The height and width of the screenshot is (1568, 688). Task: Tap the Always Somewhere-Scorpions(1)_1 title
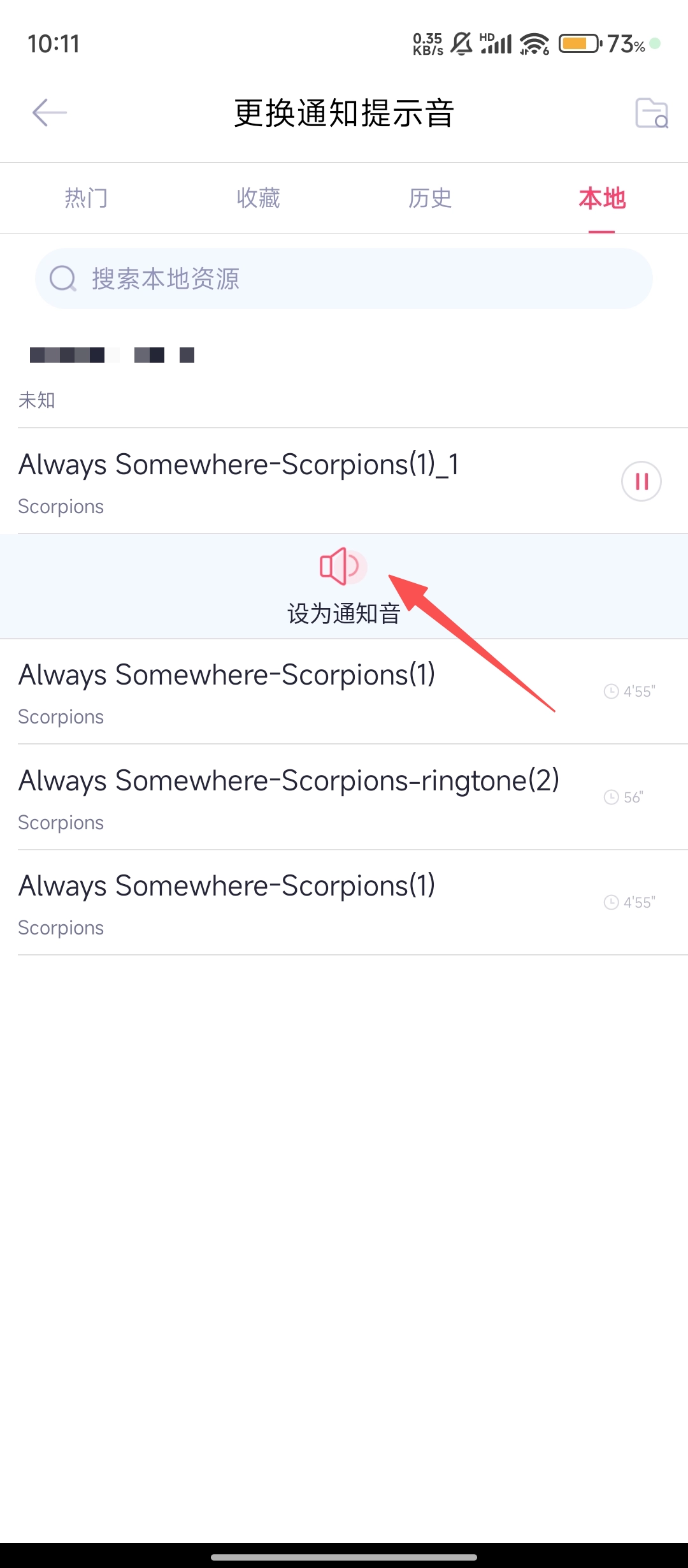(x=238, y=465)
